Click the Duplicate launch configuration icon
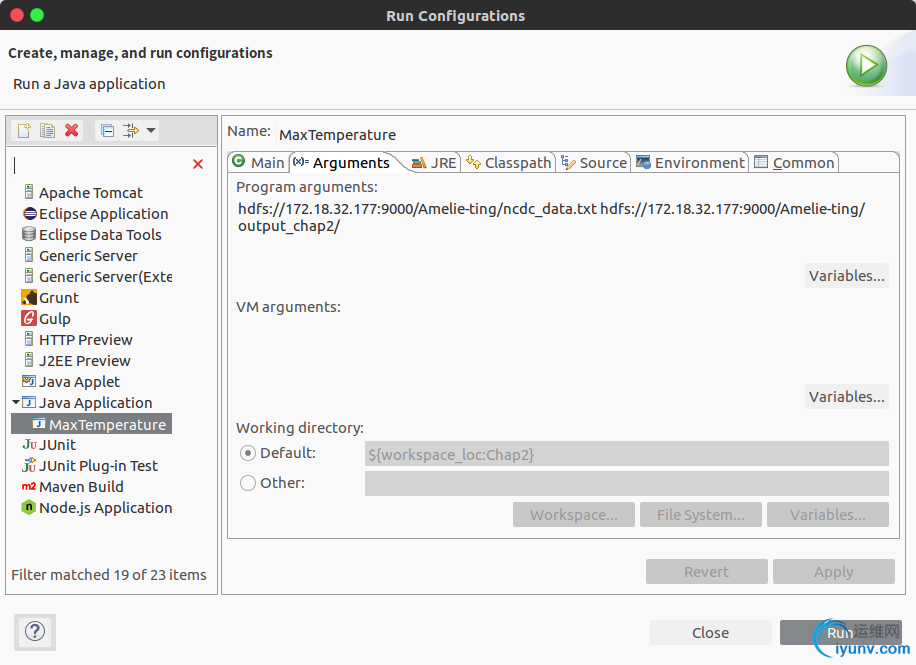 (x=47, y=130)
